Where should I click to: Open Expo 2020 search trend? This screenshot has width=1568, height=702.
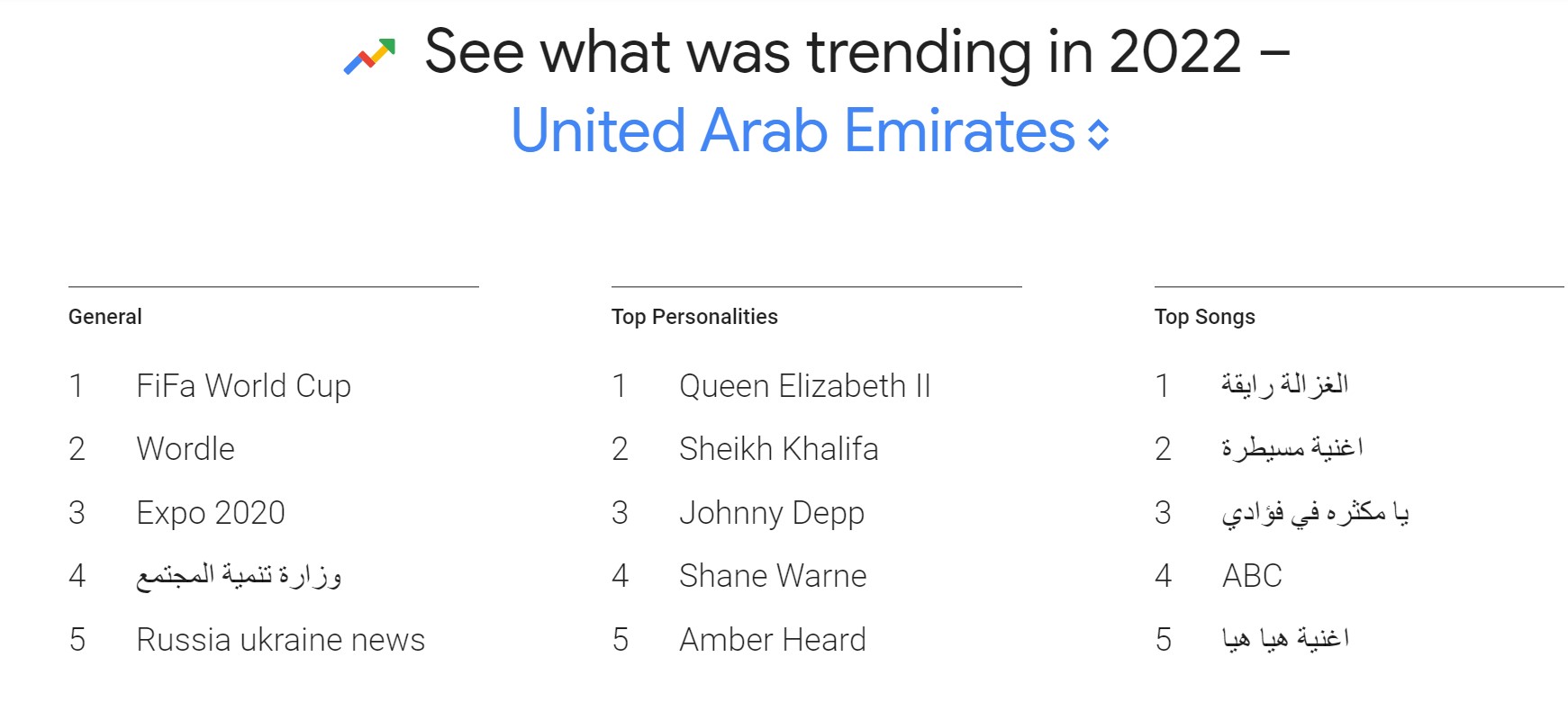point(211,513)
